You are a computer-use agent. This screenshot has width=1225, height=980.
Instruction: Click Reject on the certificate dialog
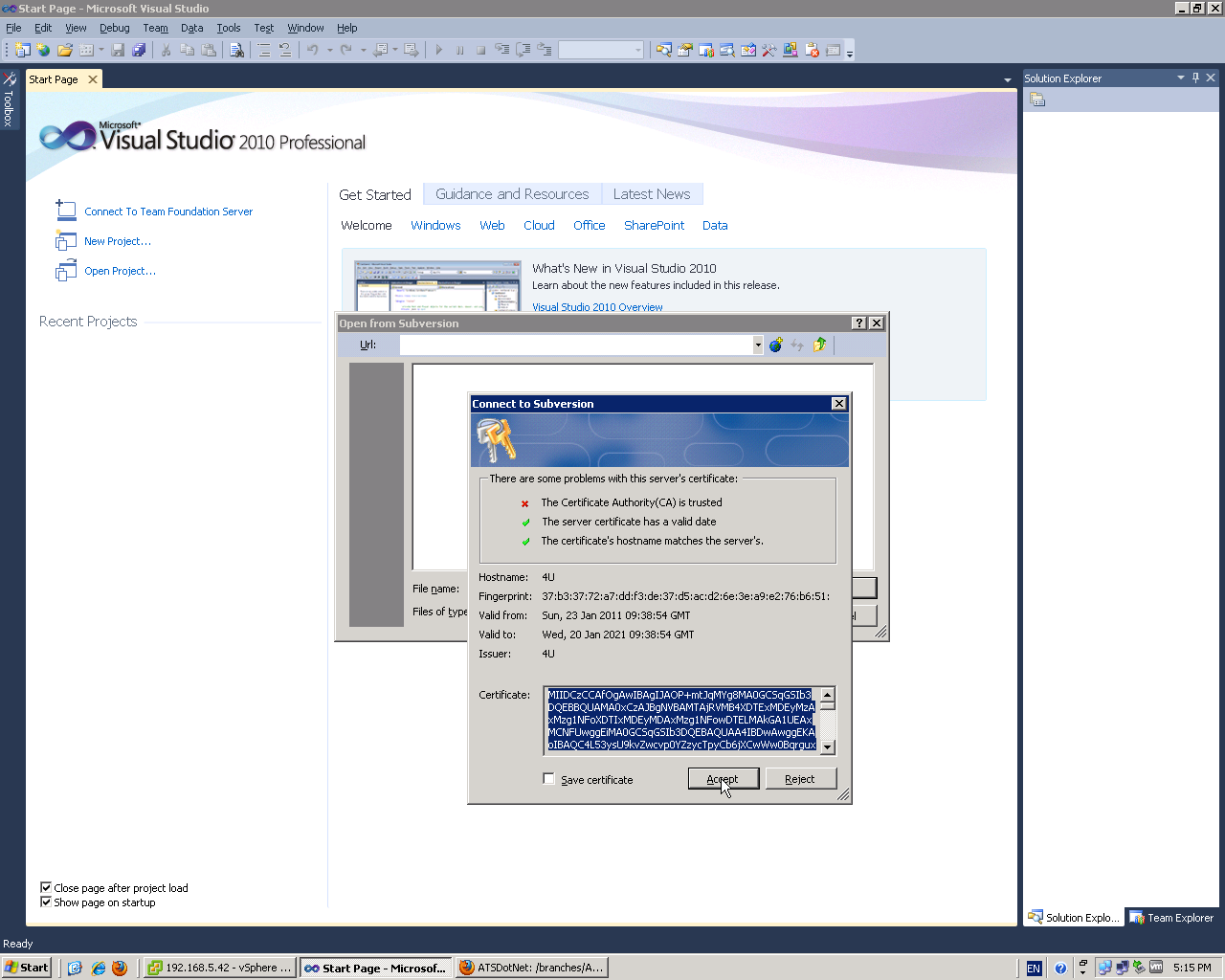[800, 779]
